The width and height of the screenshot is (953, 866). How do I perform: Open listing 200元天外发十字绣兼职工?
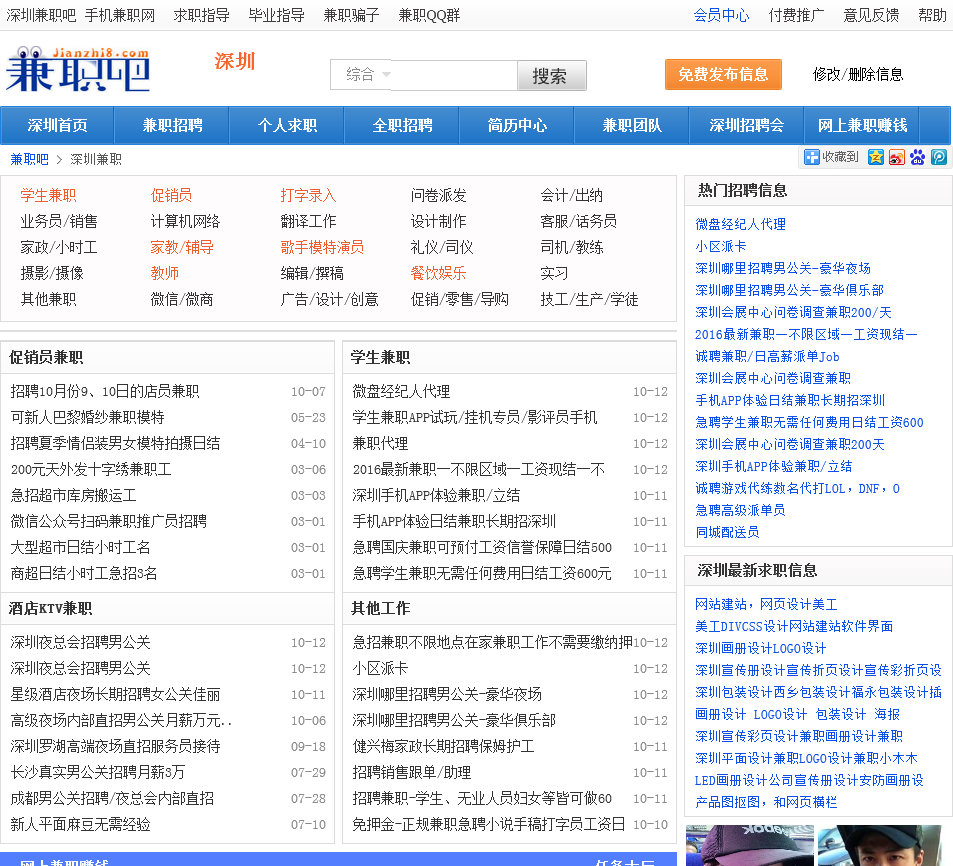[91, 469]
